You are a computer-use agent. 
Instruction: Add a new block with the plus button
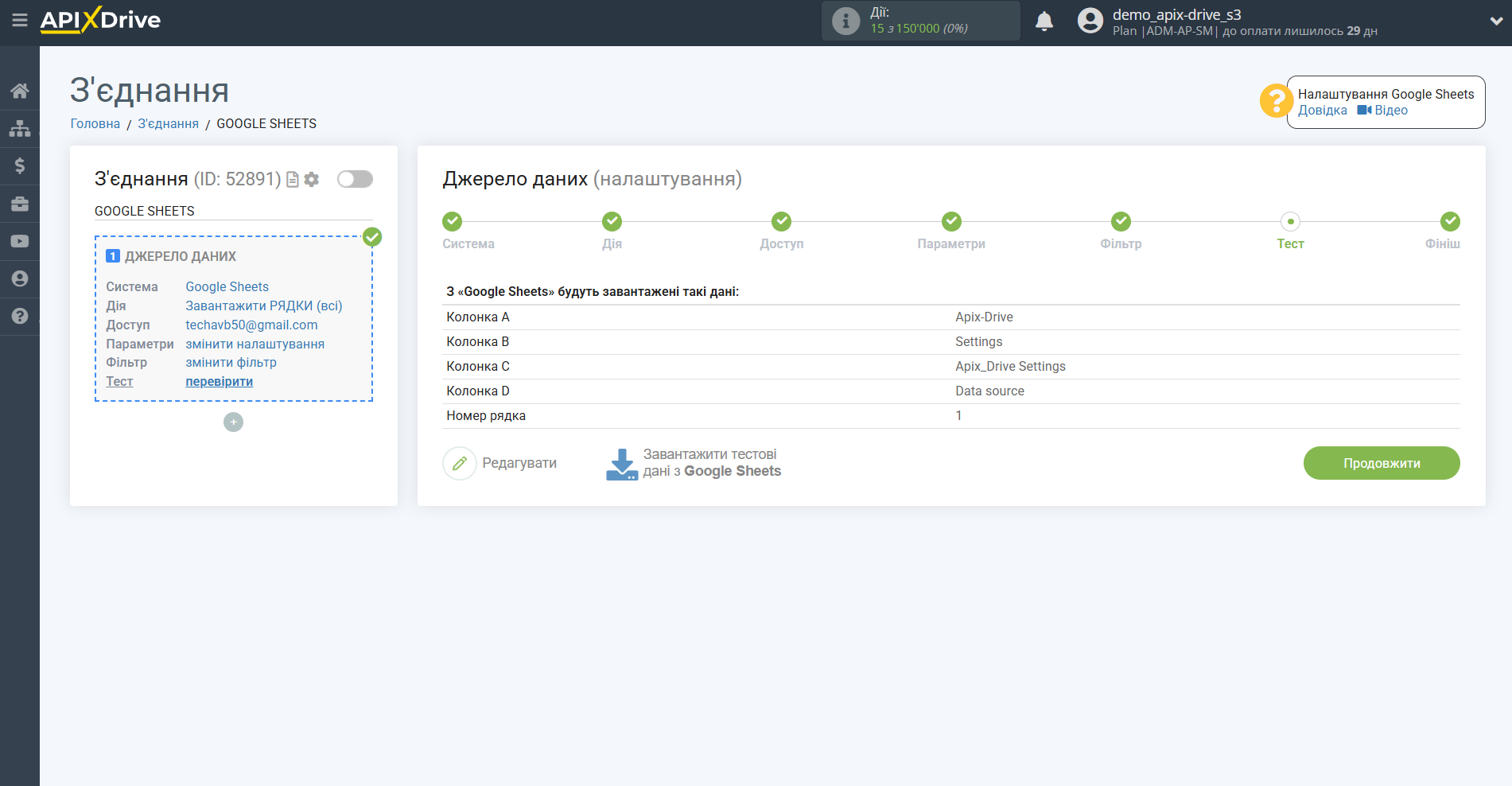point(233,422)
